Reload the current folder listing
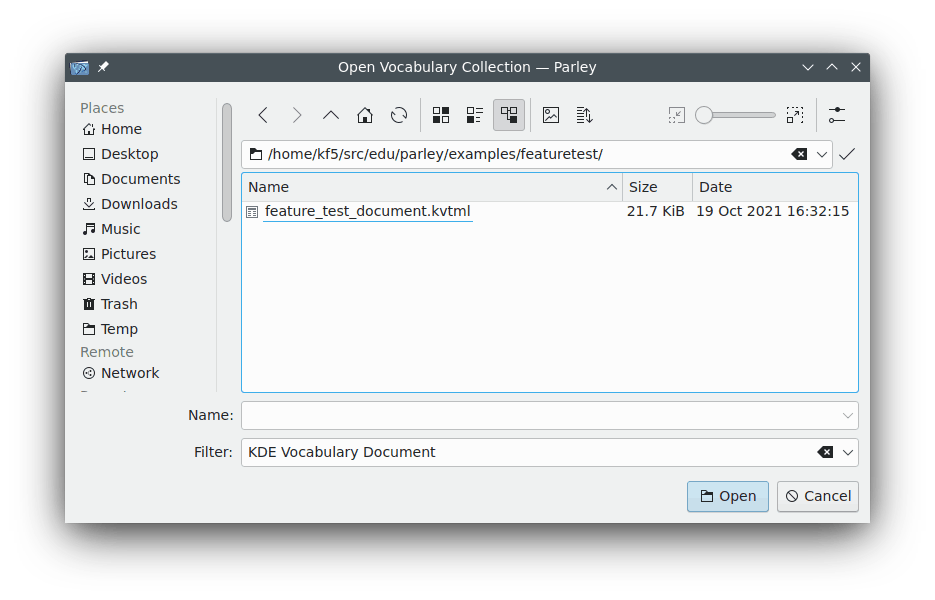 pyautogui.click(x=399, y=115)
